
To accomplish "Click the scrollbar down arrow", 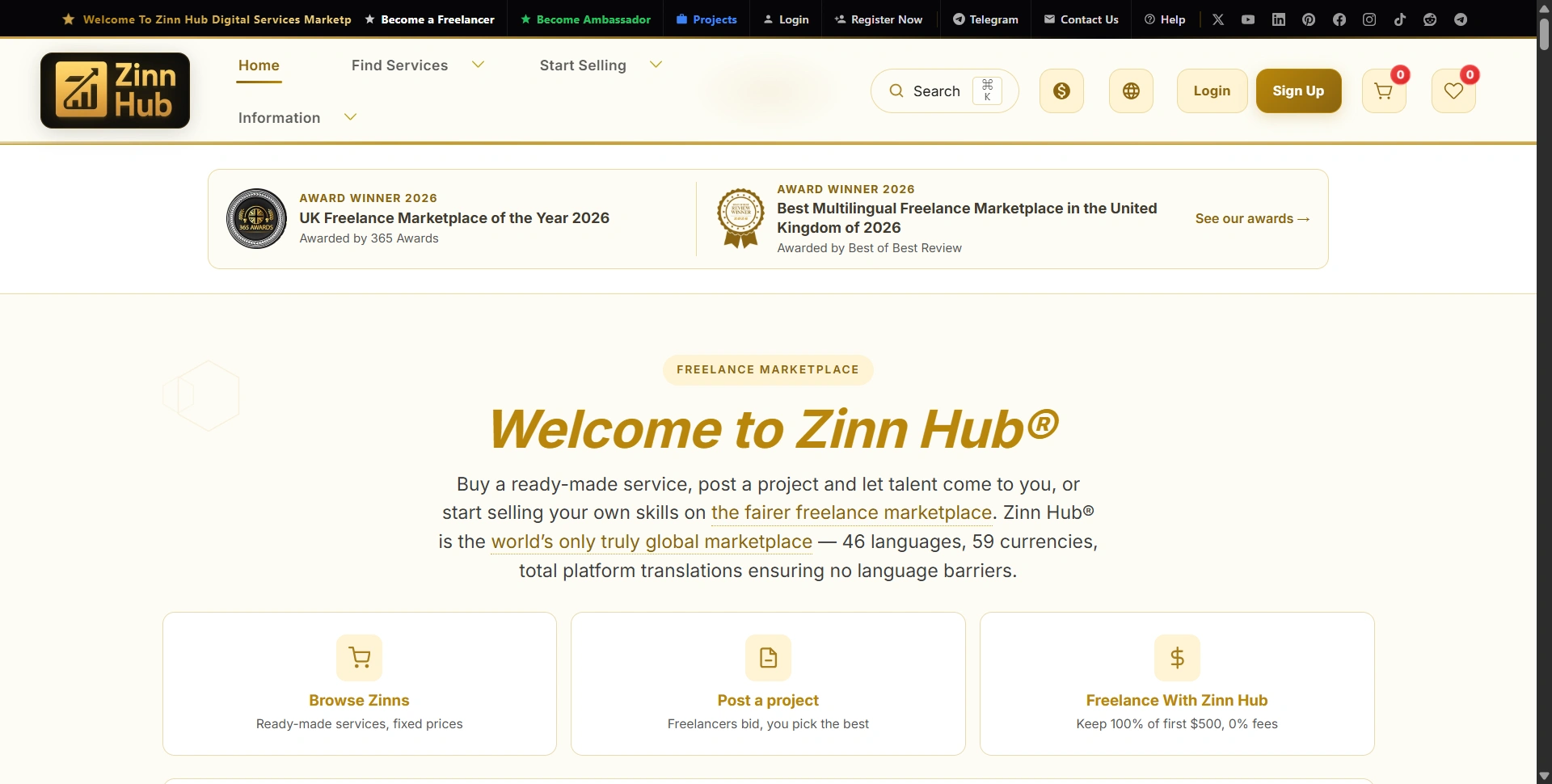I will click(1544, 776).
